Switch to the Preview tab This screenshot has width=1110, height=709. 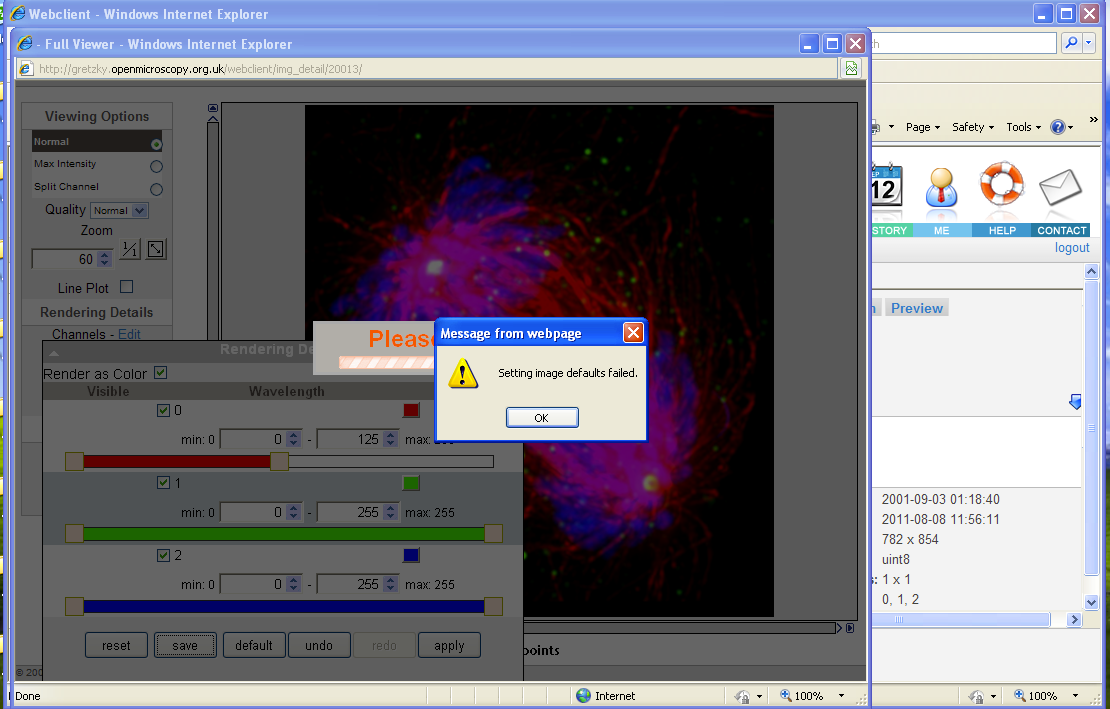(x=917, y=308)
